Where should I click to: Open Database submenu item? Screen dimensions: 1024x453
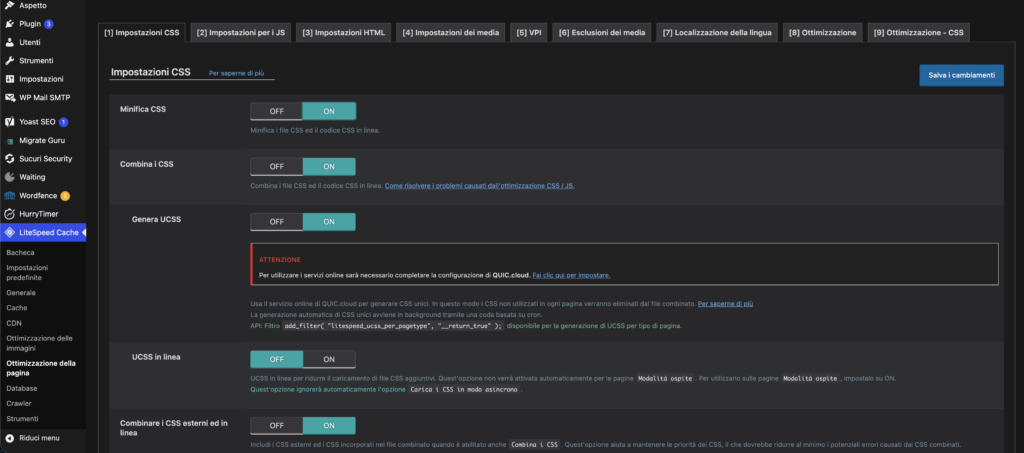coord(22,388)
